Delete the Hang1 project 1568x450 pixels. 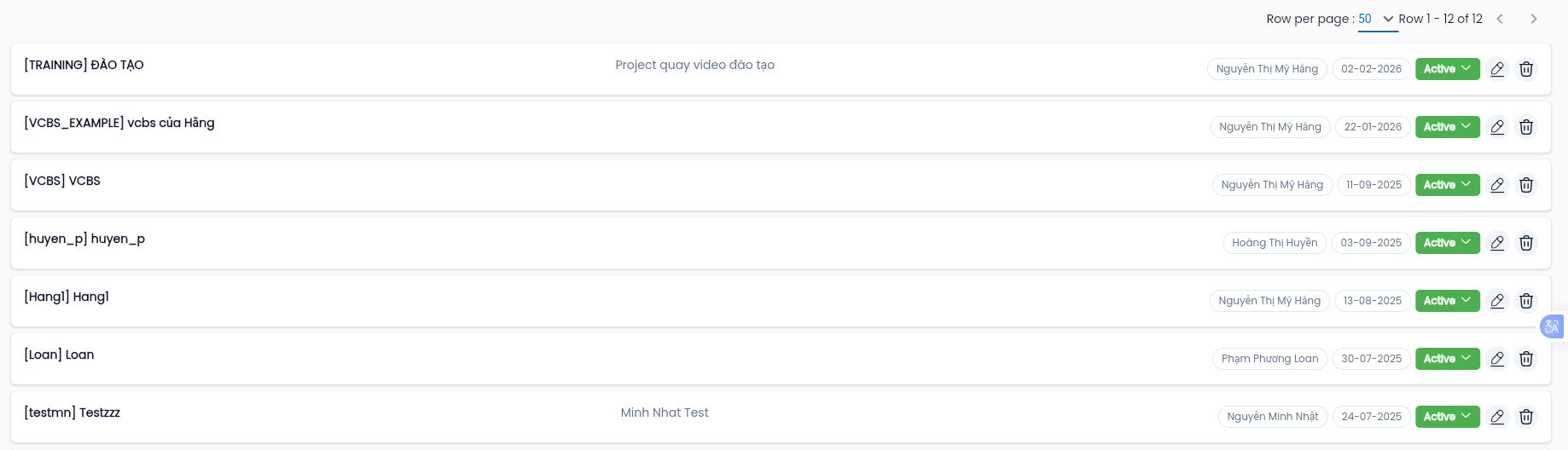point(1526,301)
